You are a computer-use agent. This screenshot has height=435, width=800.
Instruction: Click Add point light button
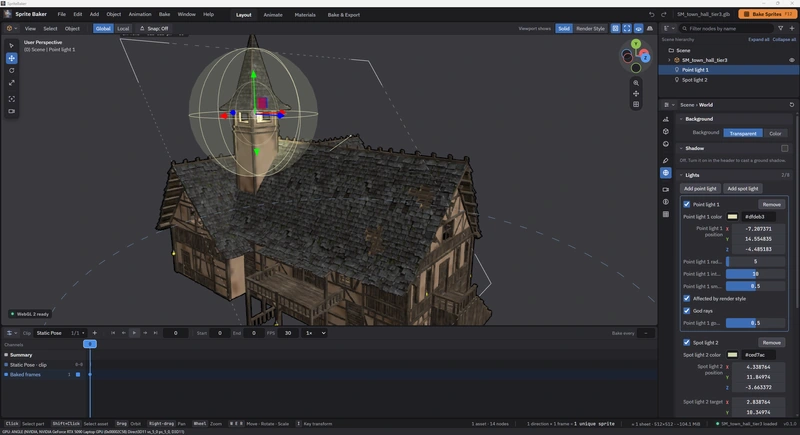tap(700, 189)
